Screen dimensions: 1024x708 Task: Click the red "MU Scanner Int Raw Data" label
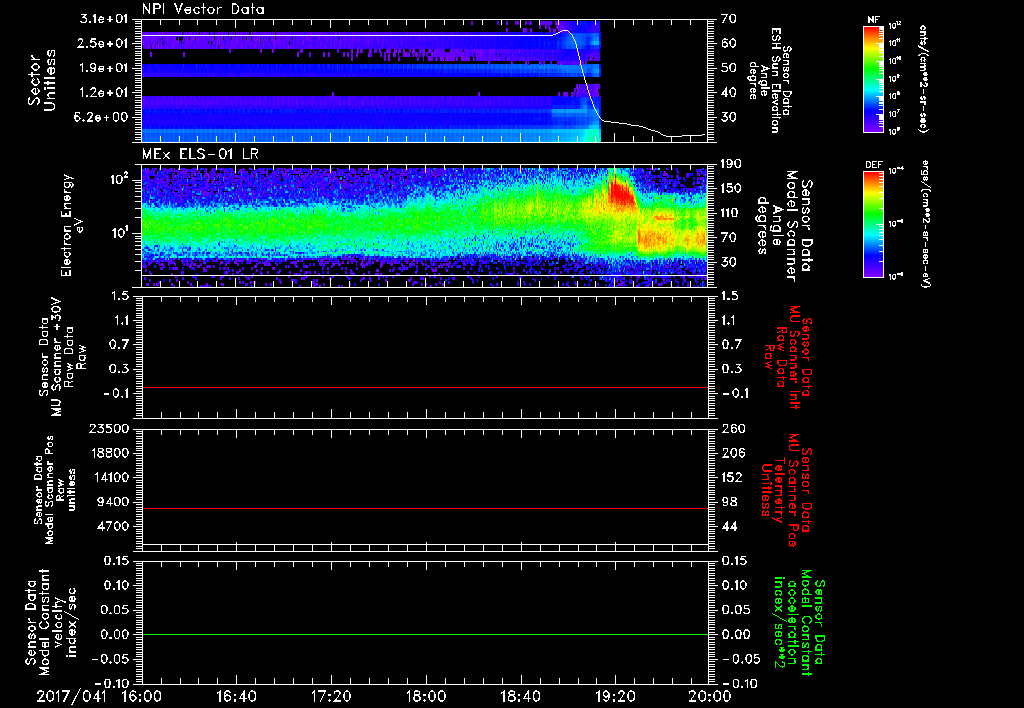pyautogui.click(x=786, y=358)
